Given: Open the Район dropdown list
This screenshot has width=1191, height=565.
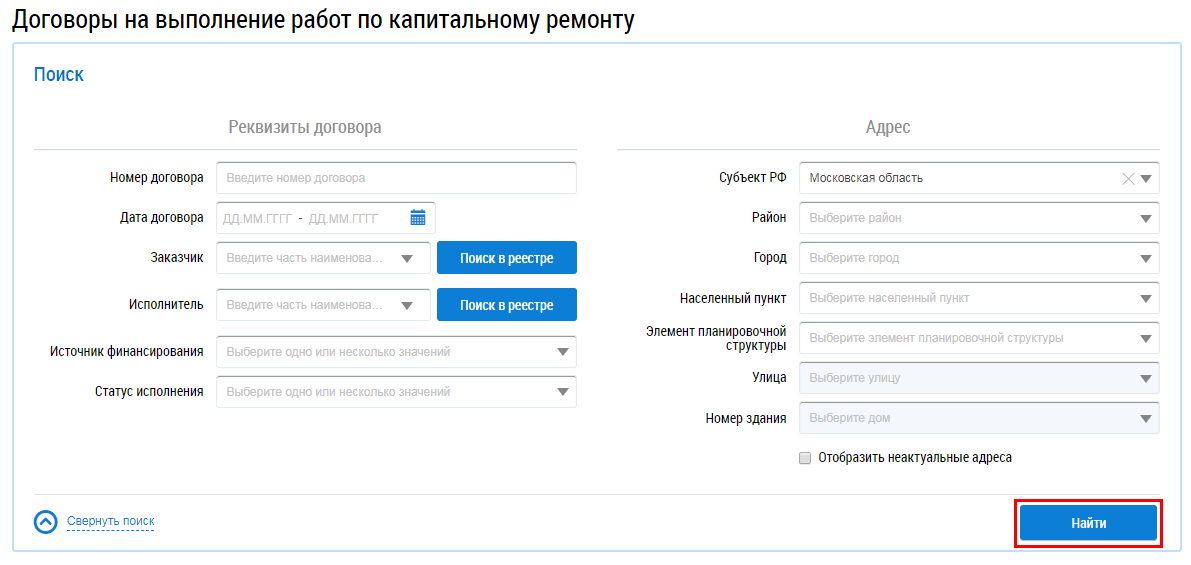Looking at the screenshot, I should pos(1146,218).
